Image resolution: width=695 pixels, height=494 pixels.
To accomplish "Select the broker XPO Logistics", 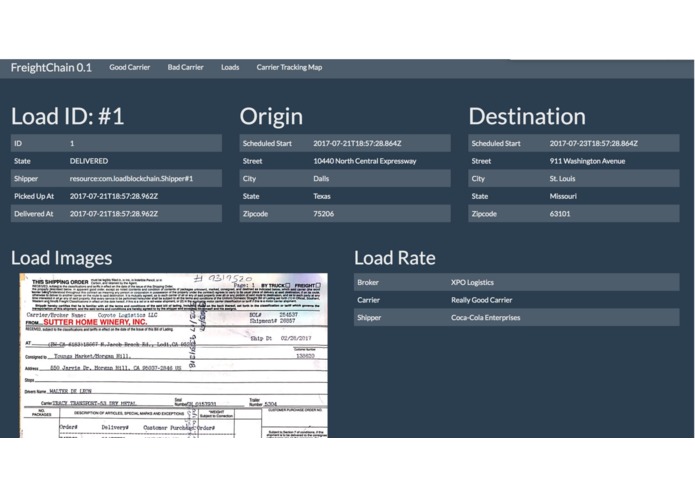I will [x=472, y=282].
